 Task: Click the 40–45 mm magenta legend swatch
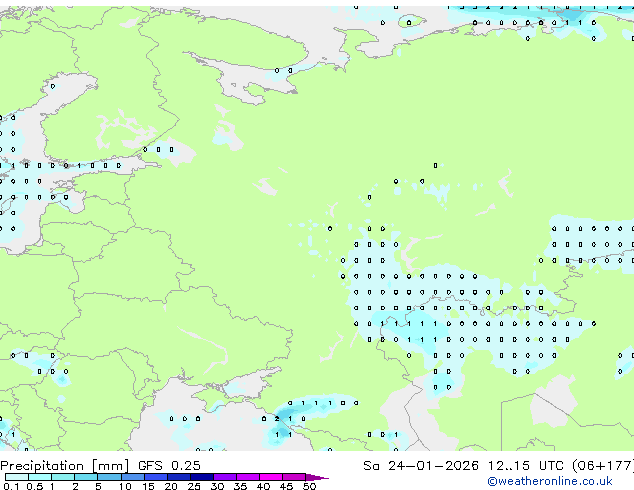pos(271,477)
